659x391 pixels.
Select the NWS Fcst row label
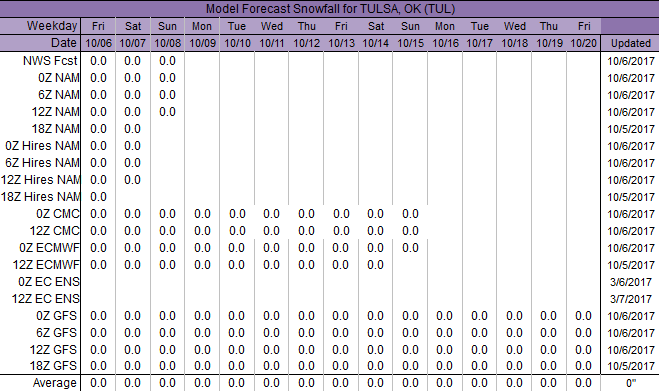pos(50,61)
